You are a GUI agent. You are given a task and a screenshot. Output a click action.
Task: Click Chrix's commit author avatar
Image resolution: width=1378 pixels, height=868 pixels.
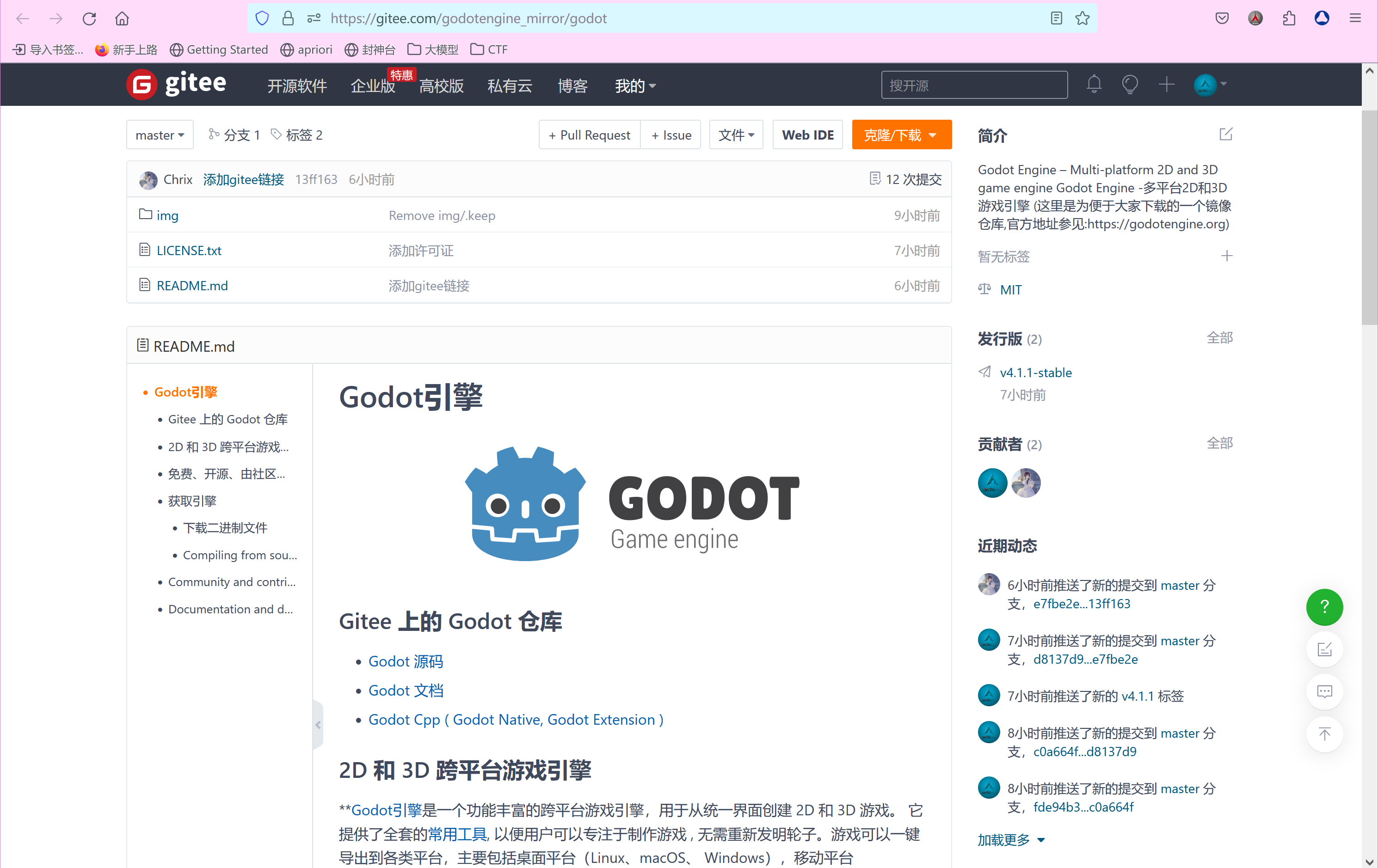(148, 180)
